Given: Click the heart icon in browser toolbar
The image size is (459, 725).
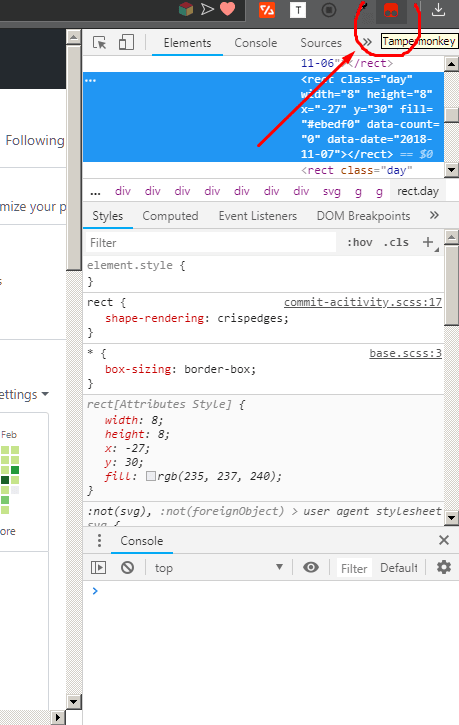Looking at the screenshot, I should pos(227,9).
